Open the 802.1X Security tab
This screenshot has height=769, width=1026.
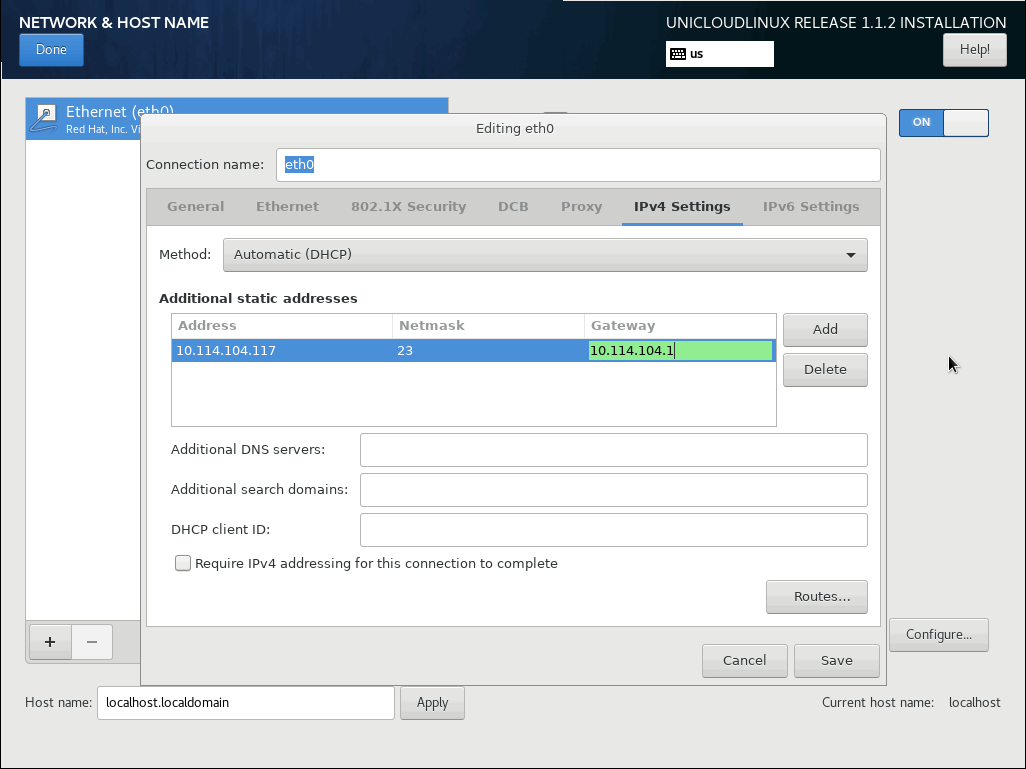[408, 207]
